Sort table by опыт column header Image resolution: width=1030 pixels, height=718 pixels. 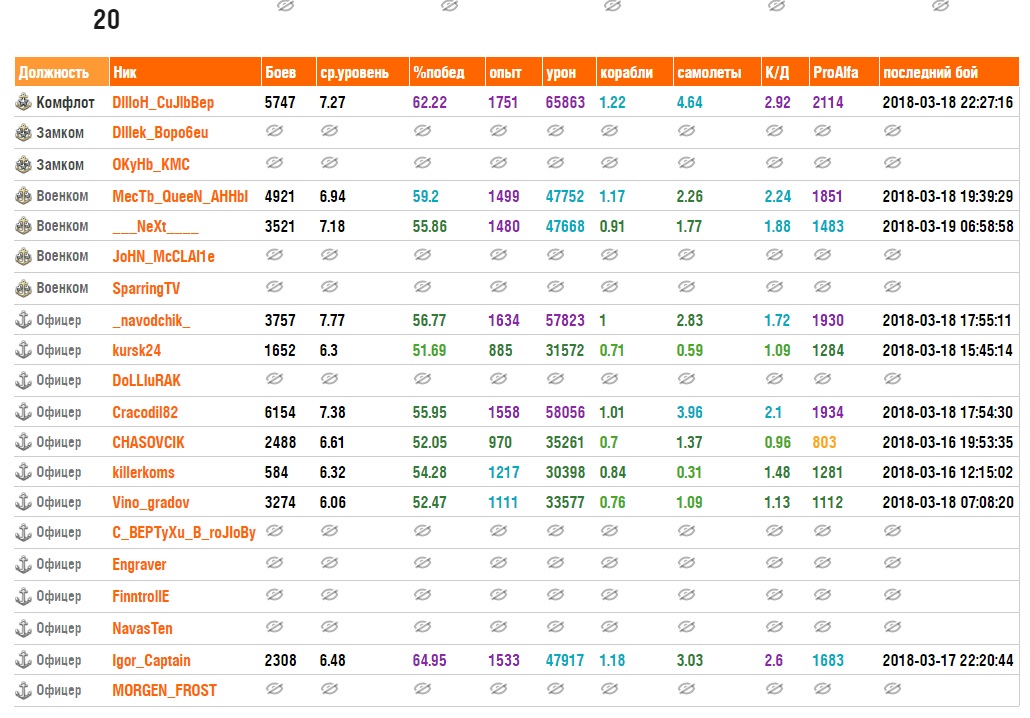tap(514, 72)
